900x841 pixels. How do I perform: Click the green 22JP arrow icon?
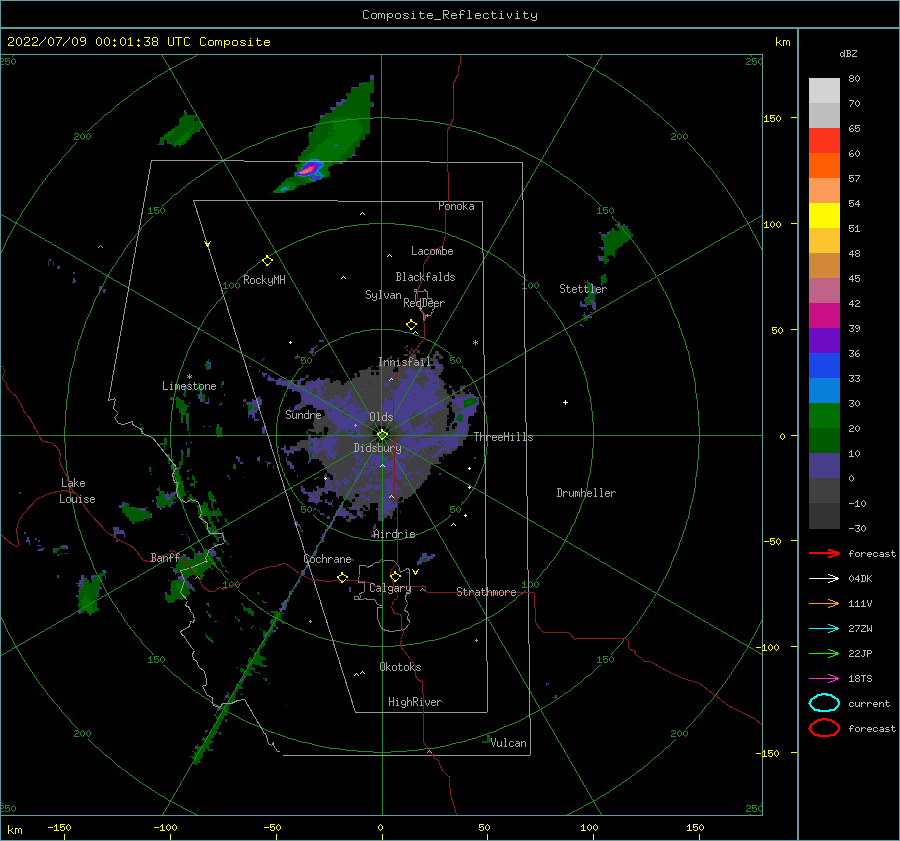pos(824,653)
